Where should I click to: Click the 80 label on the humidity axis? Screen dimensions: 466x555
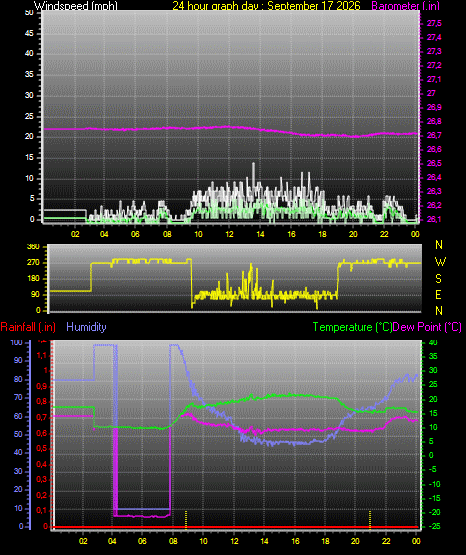[x=18, y=379]
